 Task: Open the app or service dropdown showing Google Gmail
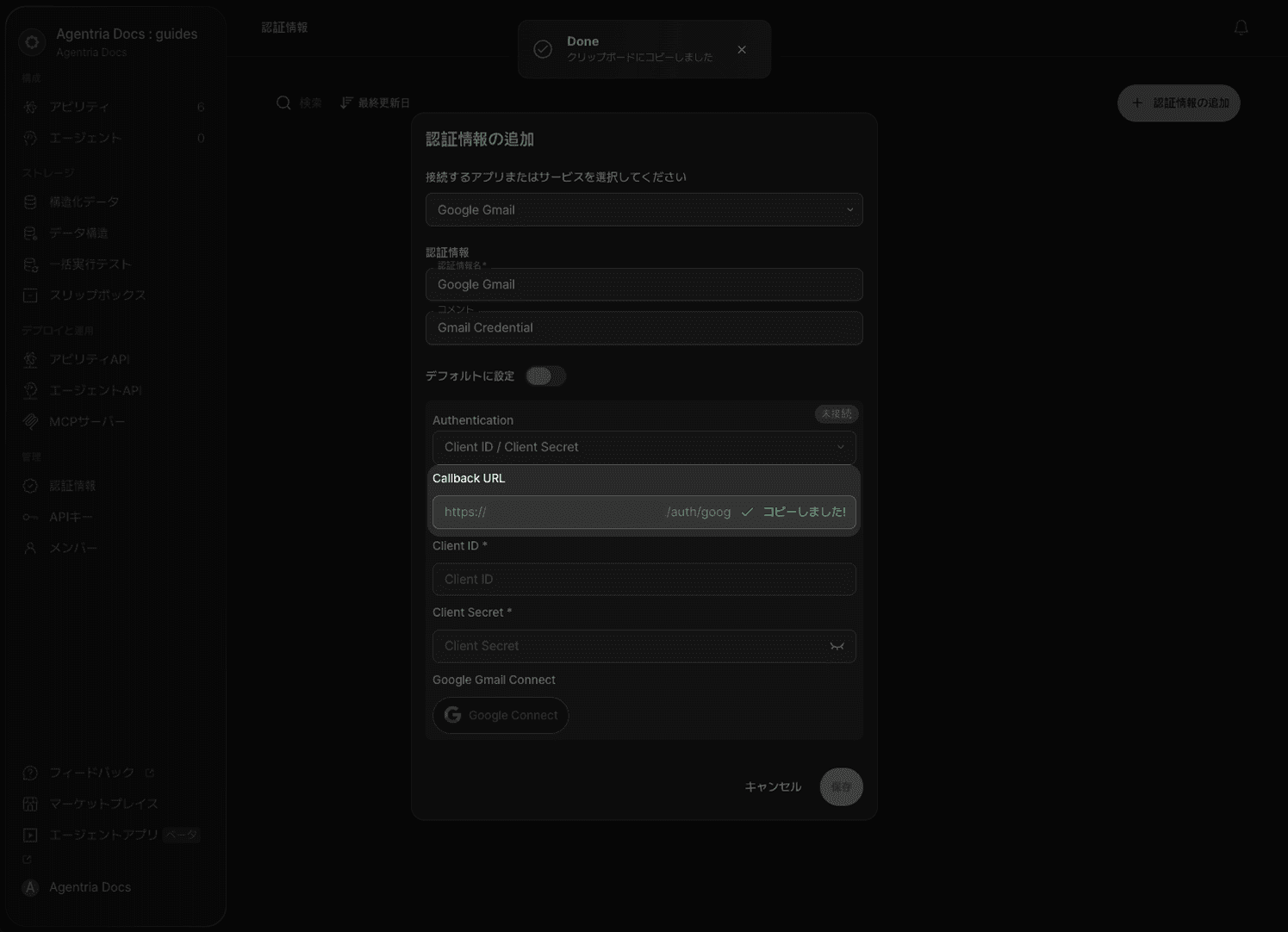coord(644,209)
